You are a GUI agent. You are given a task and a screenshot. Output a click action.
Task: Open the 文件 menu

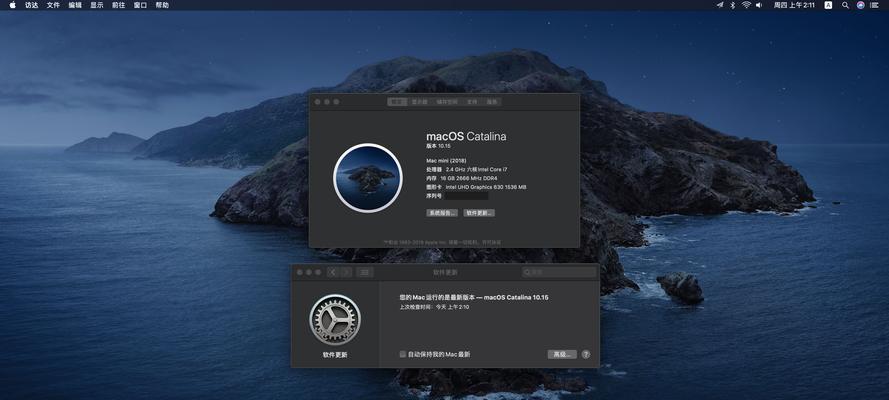click(53, 5)
